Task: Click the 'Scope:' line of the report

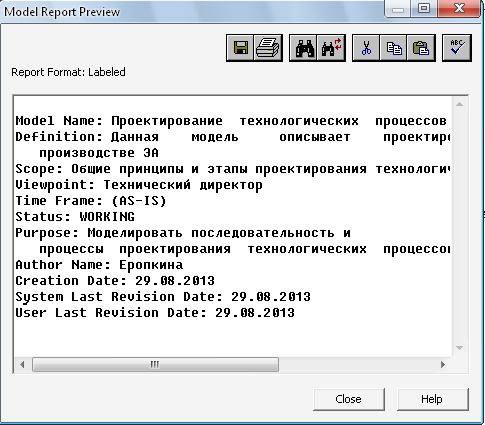Action: (233, 169)
